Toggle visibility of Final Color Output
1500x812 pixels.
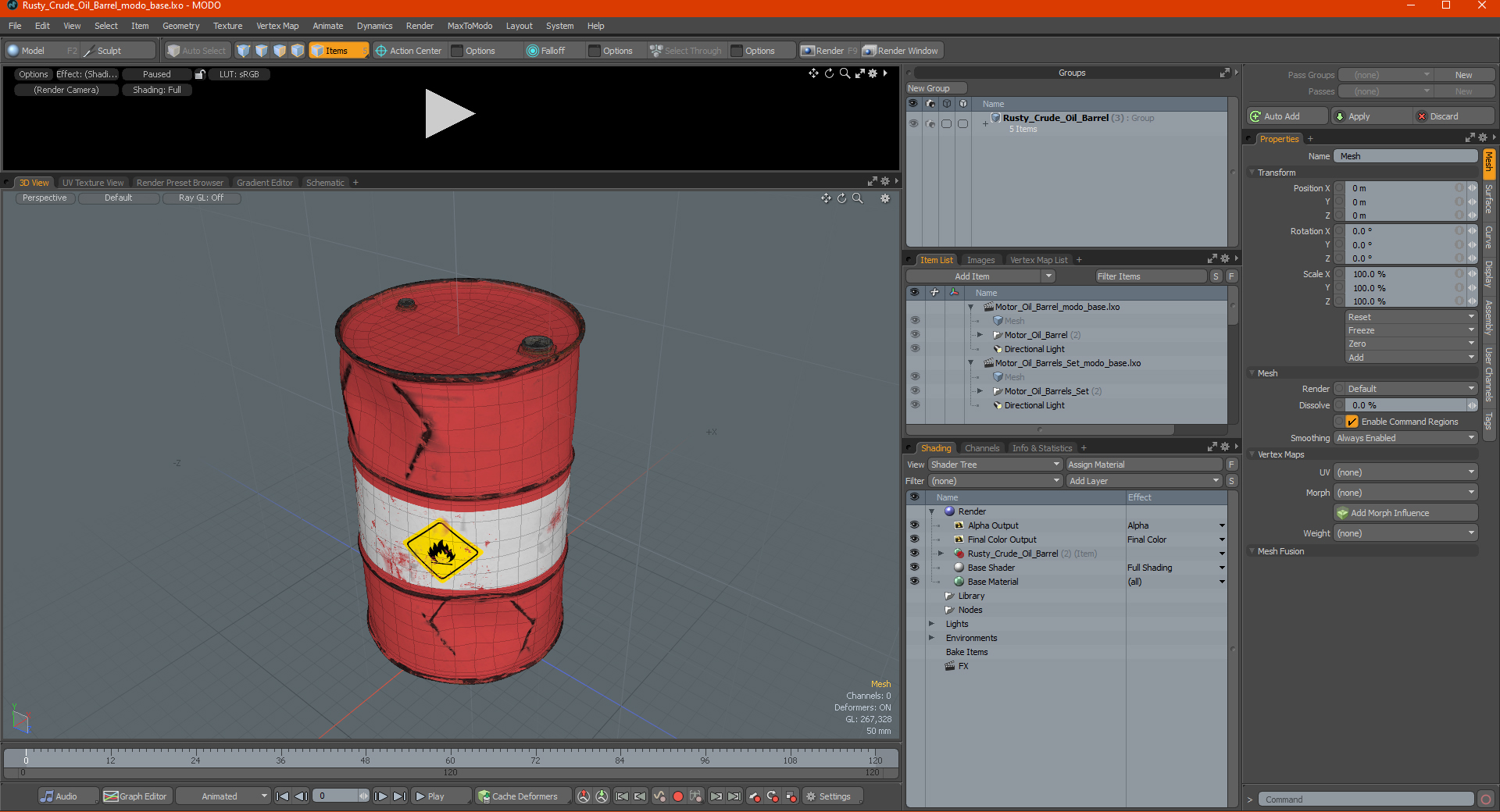[914, 540]
